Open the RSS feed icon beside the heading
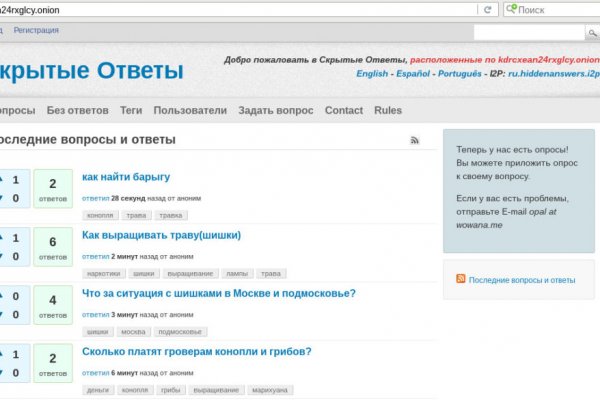Image resolution: width=600 pixels, height=400 pixels. (414, 140)
